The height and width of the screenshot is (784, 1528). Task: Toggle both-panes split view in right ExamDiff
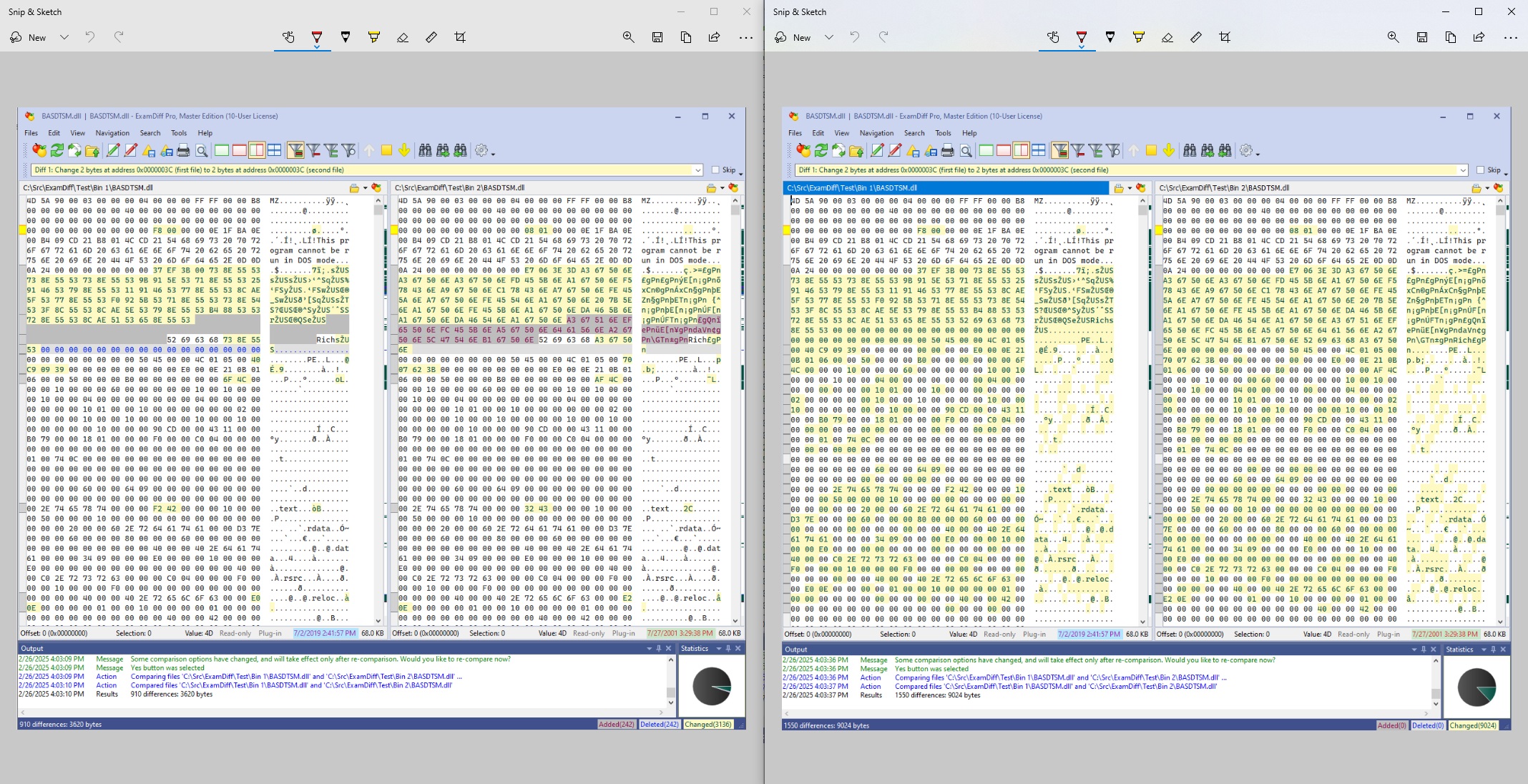point(1021,150)
